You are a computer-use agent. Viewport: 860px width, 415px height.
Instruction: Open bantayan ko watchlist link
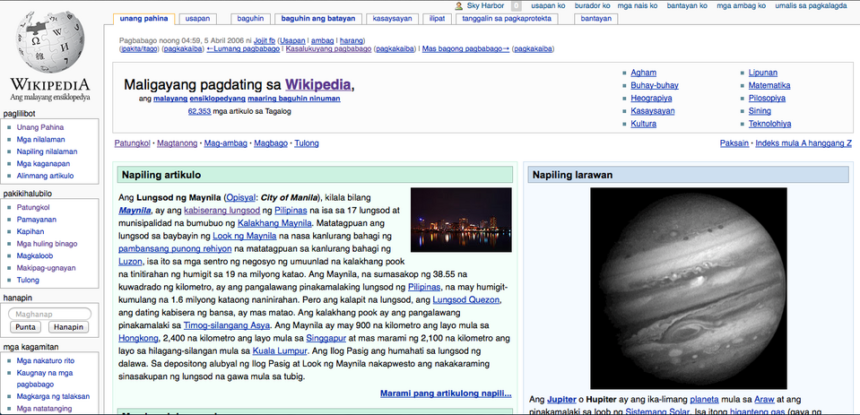(x=687, y=5)
